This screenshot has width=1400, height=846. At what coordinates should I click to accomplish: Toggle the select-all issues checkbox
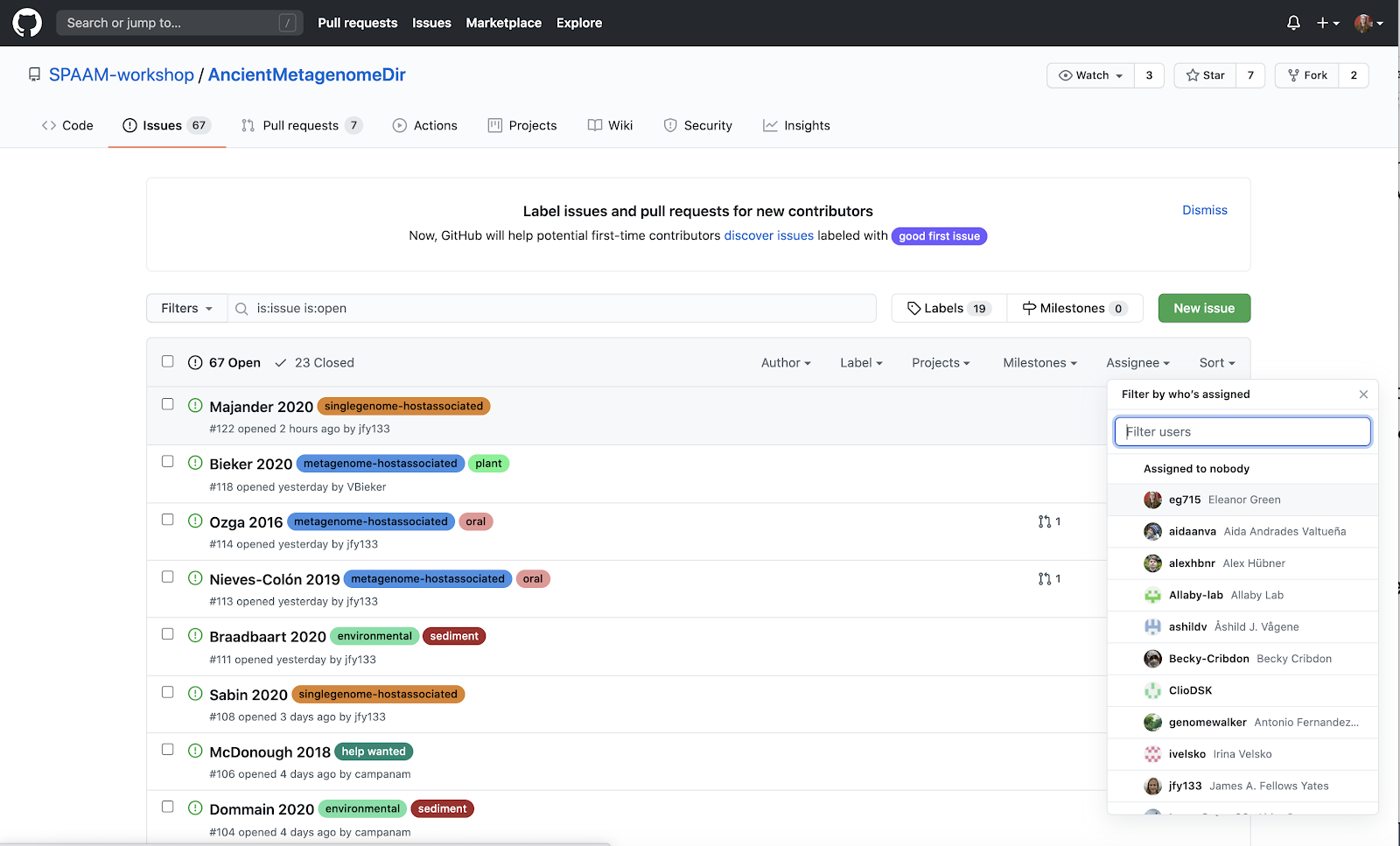168,361
